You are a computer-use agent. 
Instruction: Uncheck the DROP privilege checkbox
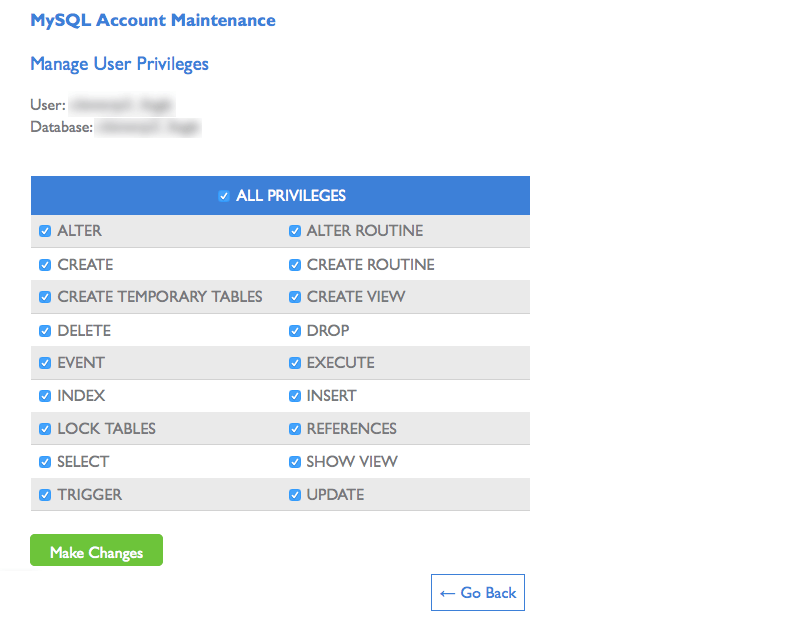[295, 331]
